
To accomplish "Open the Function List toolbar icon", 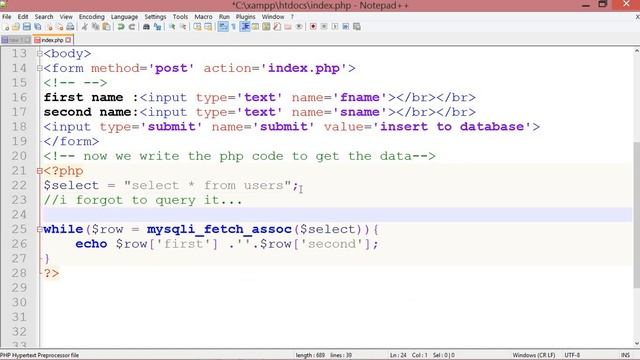I will point(277,27).
